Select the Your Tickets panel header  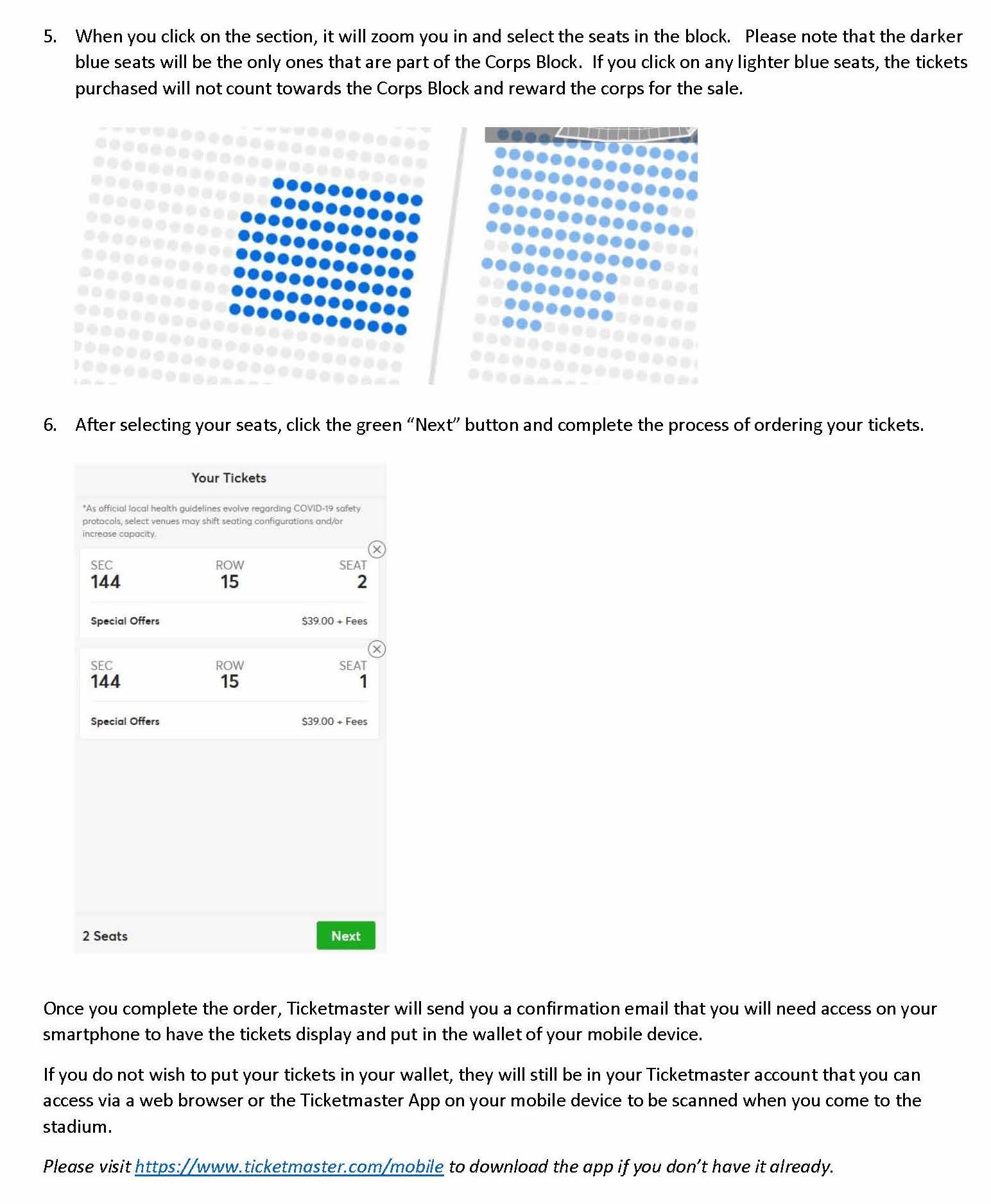click(228, 478)
